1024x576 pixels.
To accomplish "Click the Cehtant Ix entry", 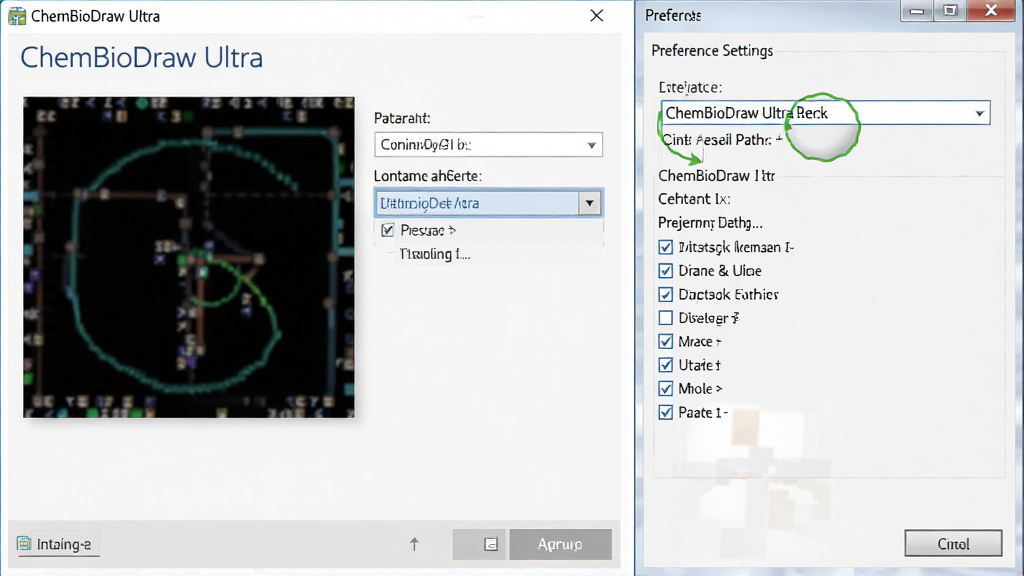I will pyautogui.click(x=694, y=199).
